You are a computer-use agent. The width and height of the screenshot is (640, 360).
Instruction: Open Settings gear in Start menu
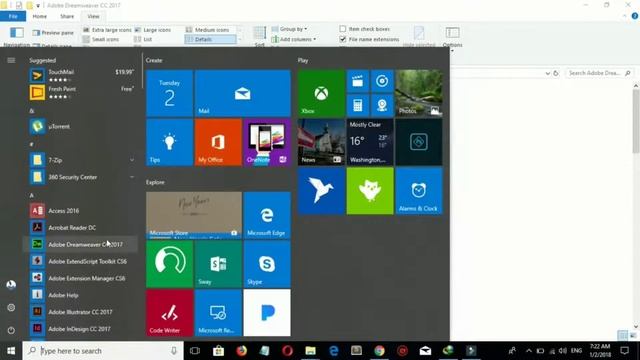coord(11,308)
